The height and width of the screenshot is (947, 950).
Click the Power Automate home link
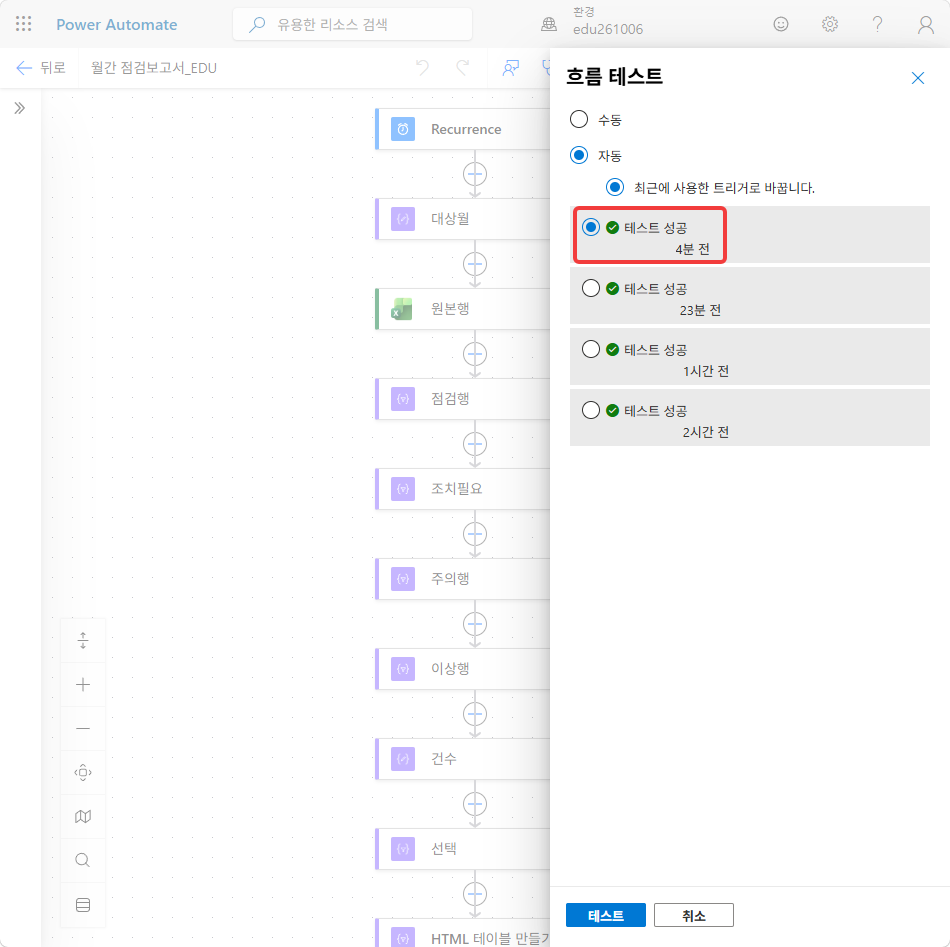pyautogui.click(x=117, y=25)
